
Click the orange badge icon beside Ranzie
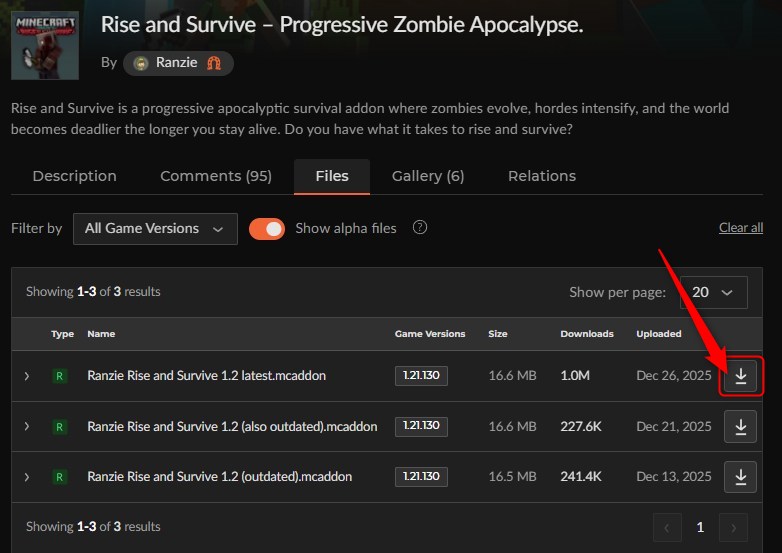214,63
